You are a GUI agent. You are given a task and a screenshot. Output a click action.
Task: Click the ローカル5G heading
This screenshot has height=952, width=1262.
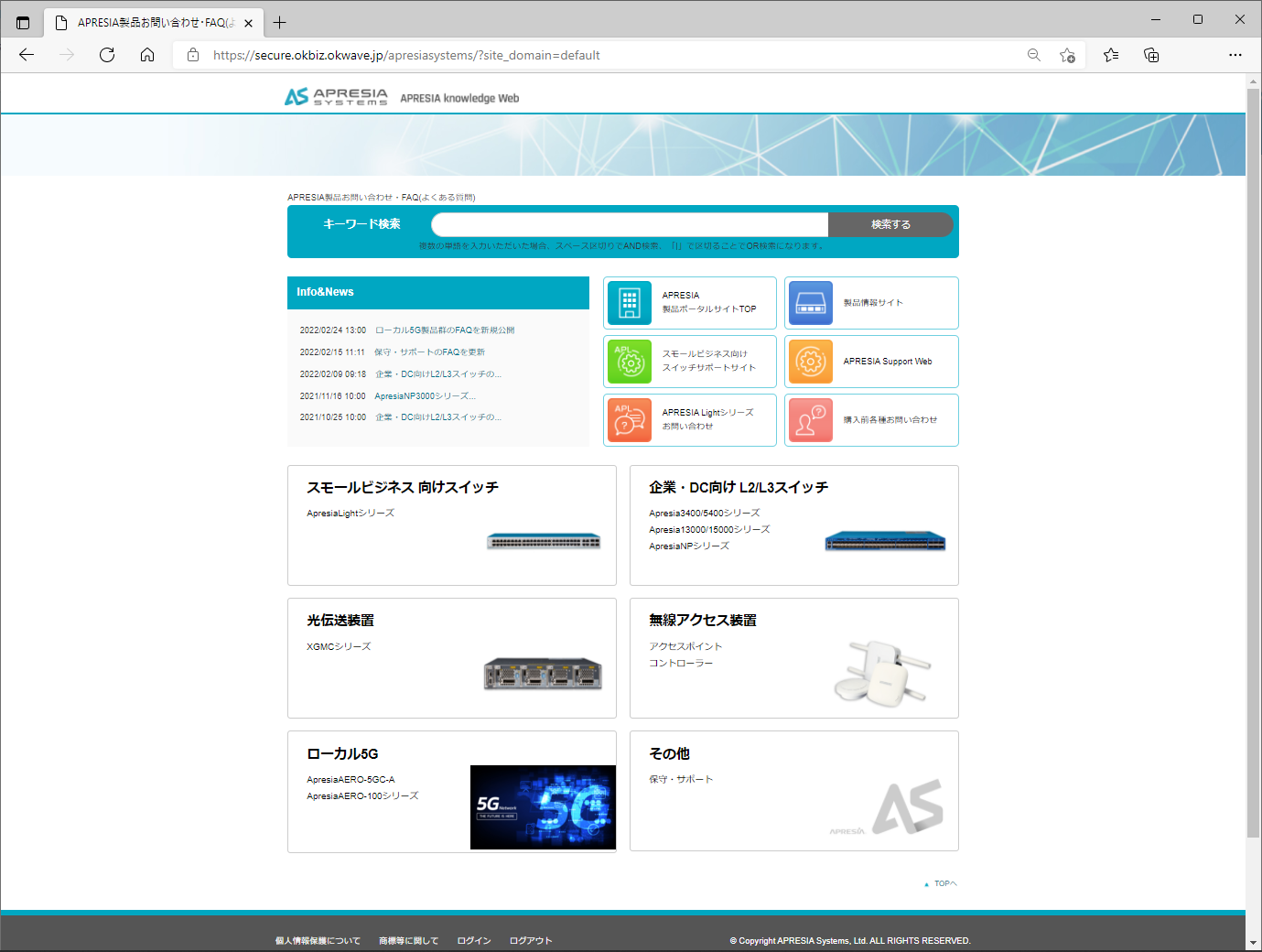342,754
